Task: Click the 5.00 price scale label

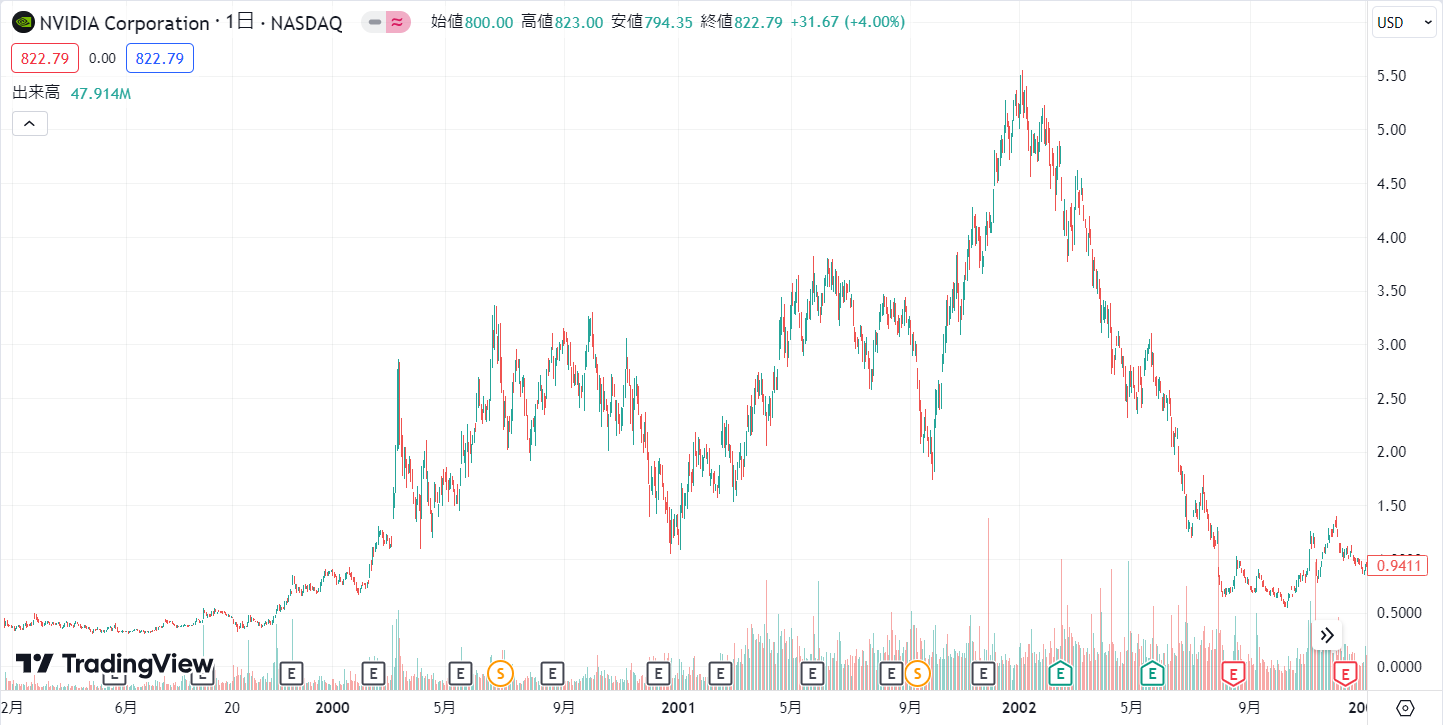Action: pos(1393,130)
